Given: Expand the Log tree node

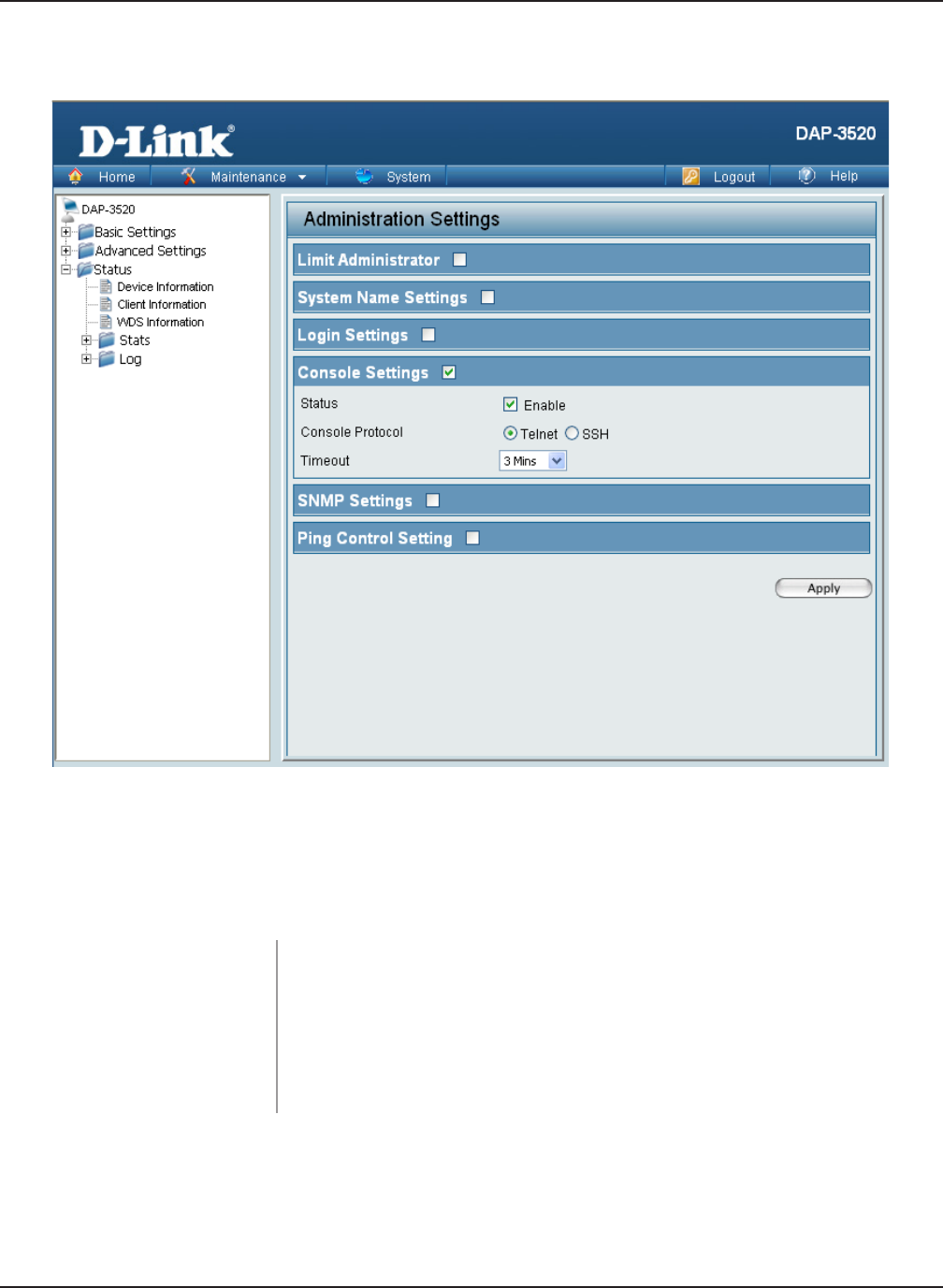Looking at the screenshot, I should [x=86, y=358].
